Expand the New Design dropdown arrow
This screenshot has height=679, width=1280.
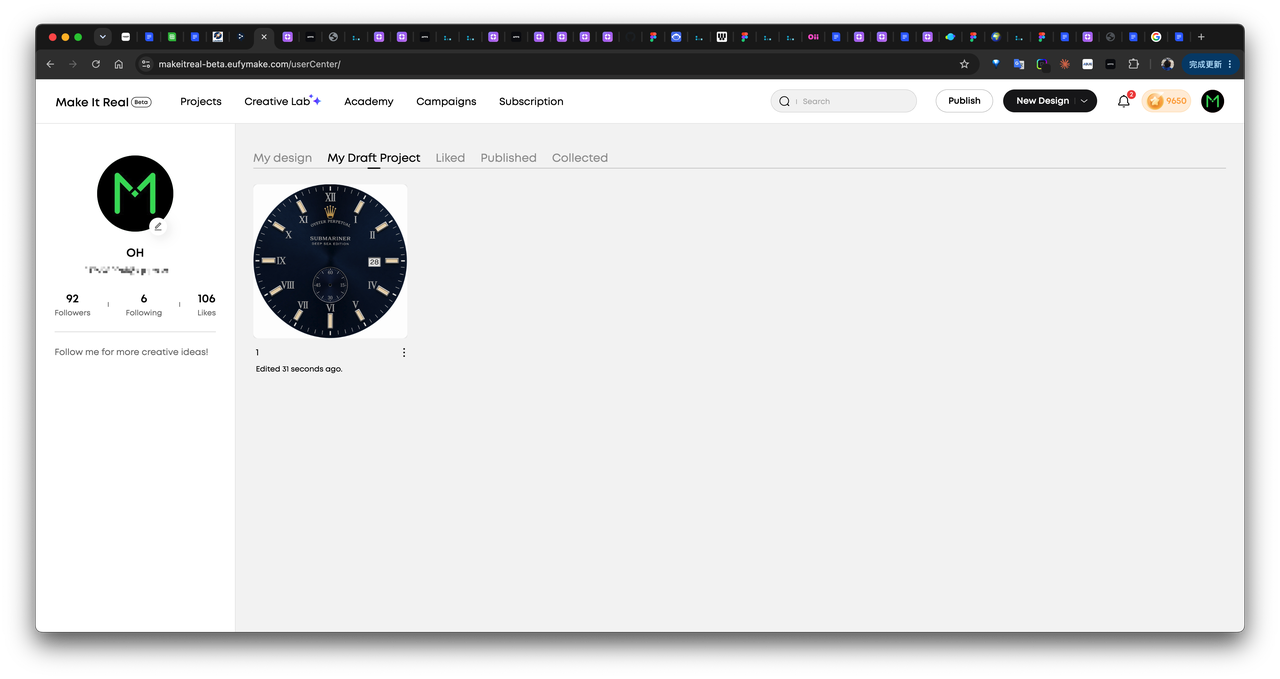(x=1084, y=101)
